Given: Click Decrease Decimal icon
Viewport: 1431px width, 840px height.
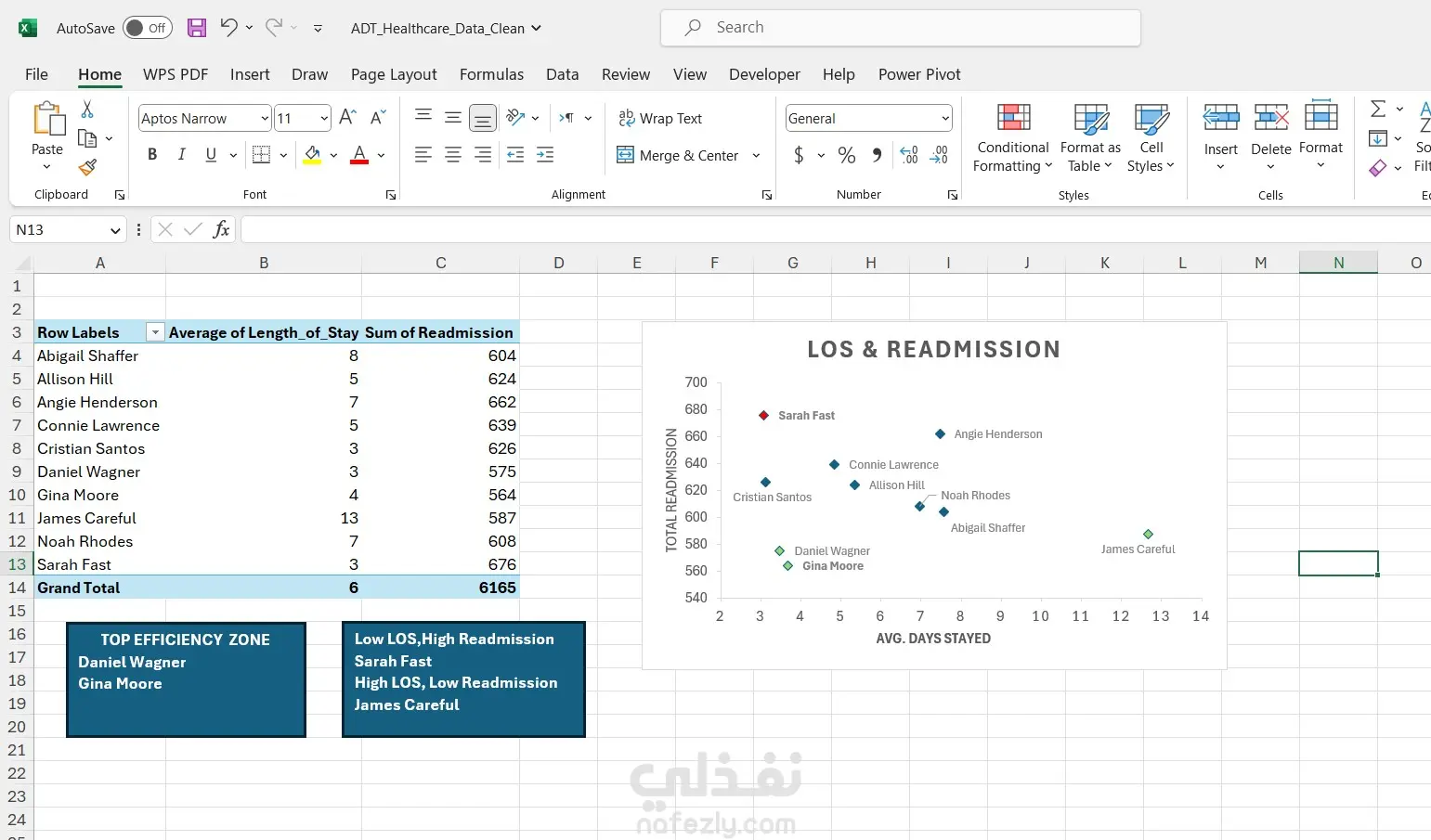Looking at the screenshot, I should tap(940, 155).
